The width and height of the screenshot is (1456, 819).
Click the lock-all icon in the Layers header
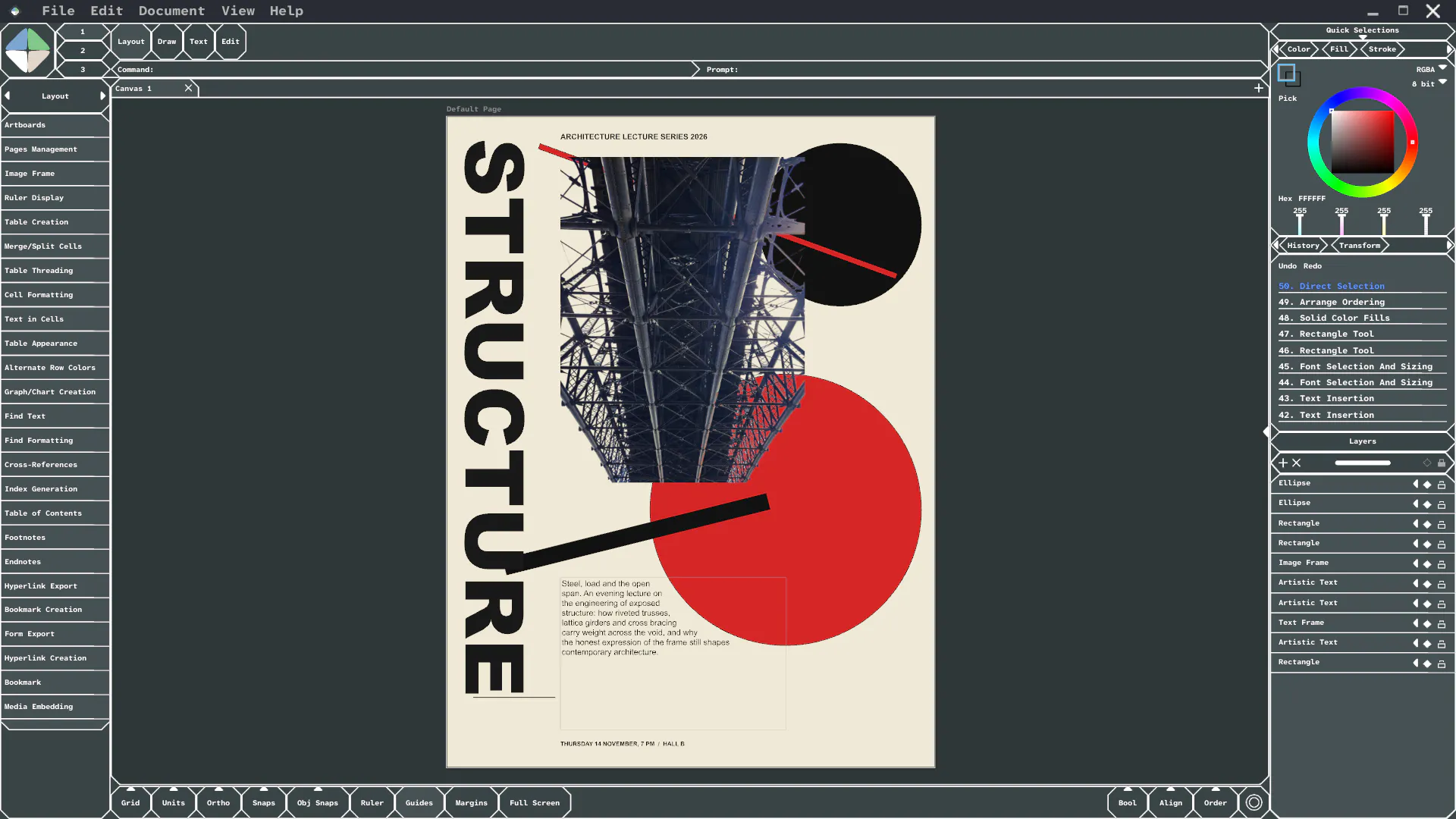pyautogui.click(x=1442, y=463)
